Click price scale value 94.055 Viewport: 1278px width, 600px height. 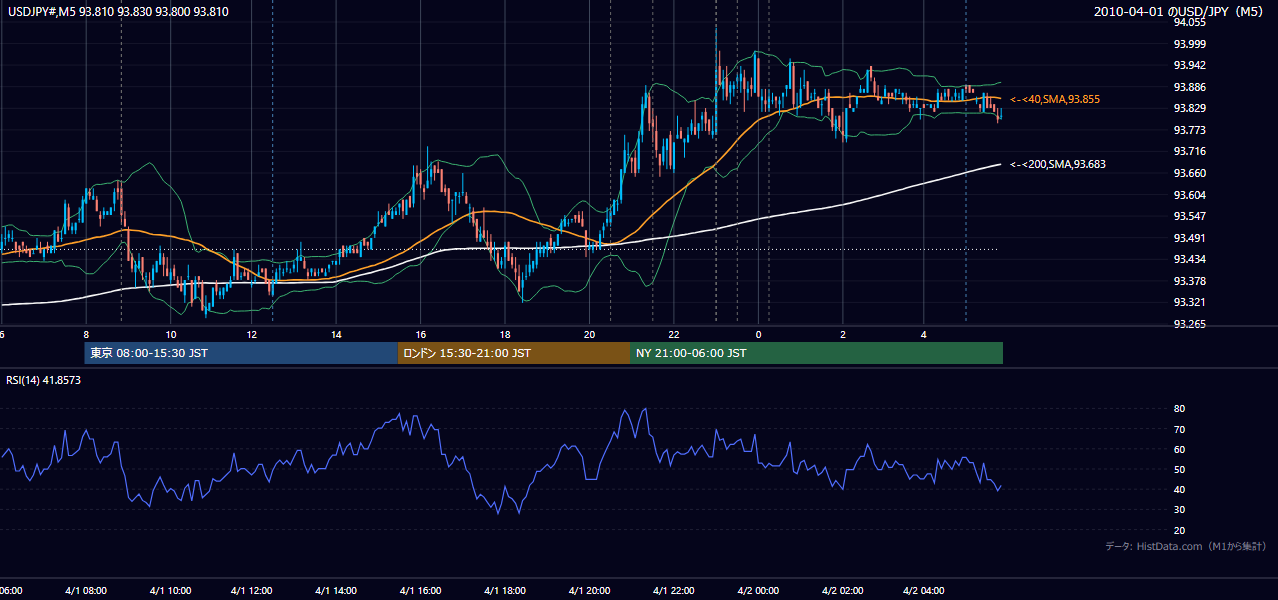click(x=1190, y=22)
